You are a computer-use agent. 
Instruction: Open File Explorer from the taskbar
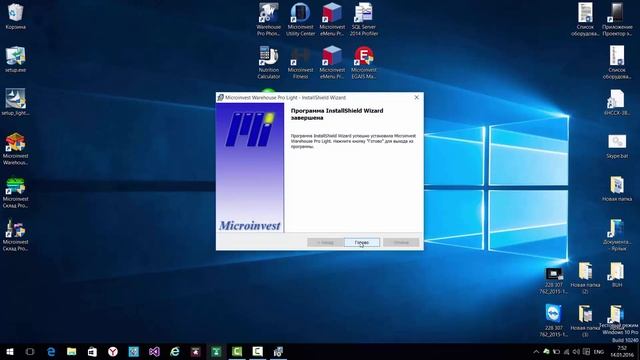pyautogui.click(x=71, y=352)
